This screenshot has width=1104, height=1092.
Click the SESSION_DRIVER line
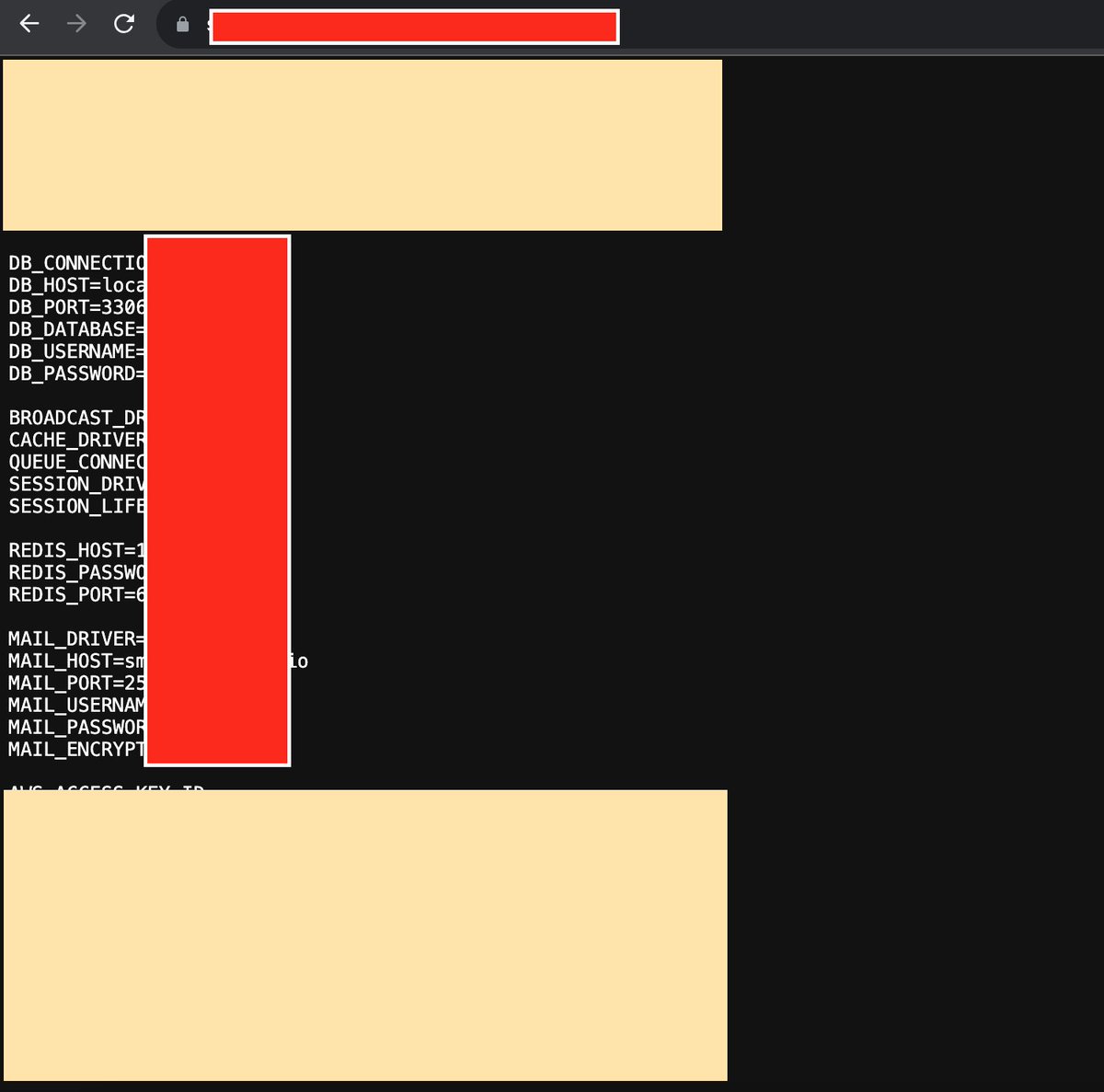76,484
